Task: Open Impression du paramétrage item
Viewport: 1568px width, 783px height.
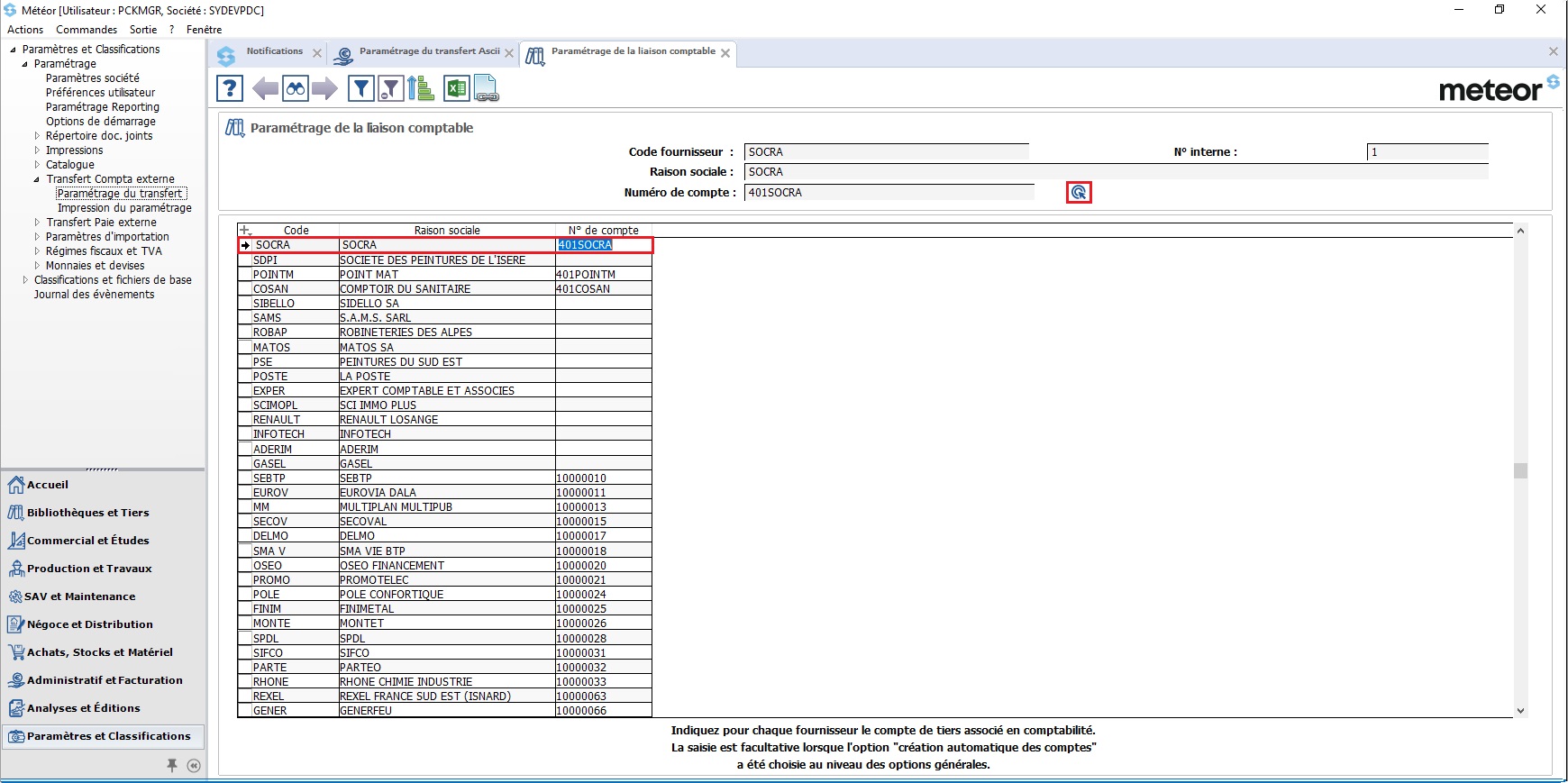Action: pos(124,208)
